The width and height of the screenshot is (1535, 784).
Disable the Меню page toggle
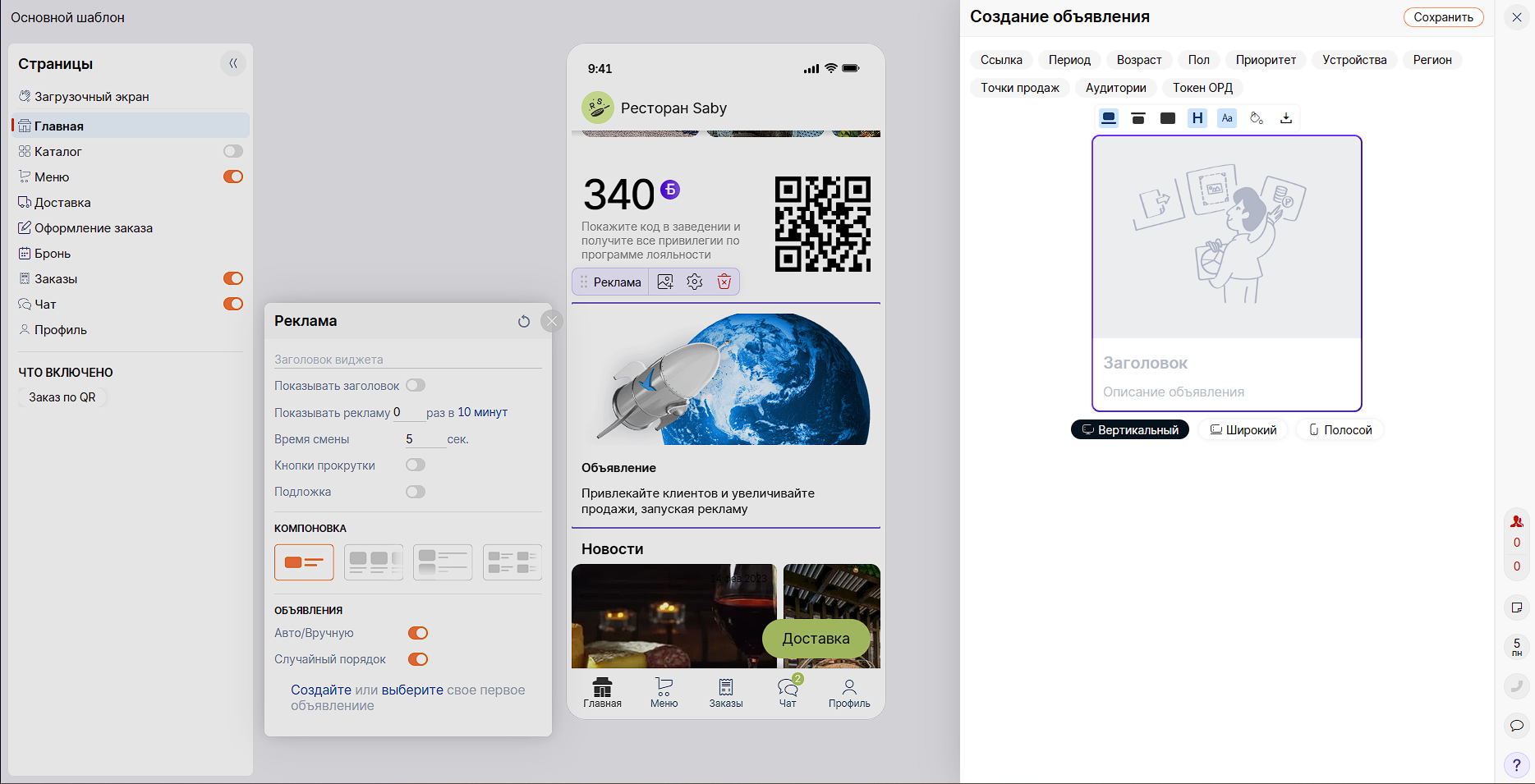(233, 177)
